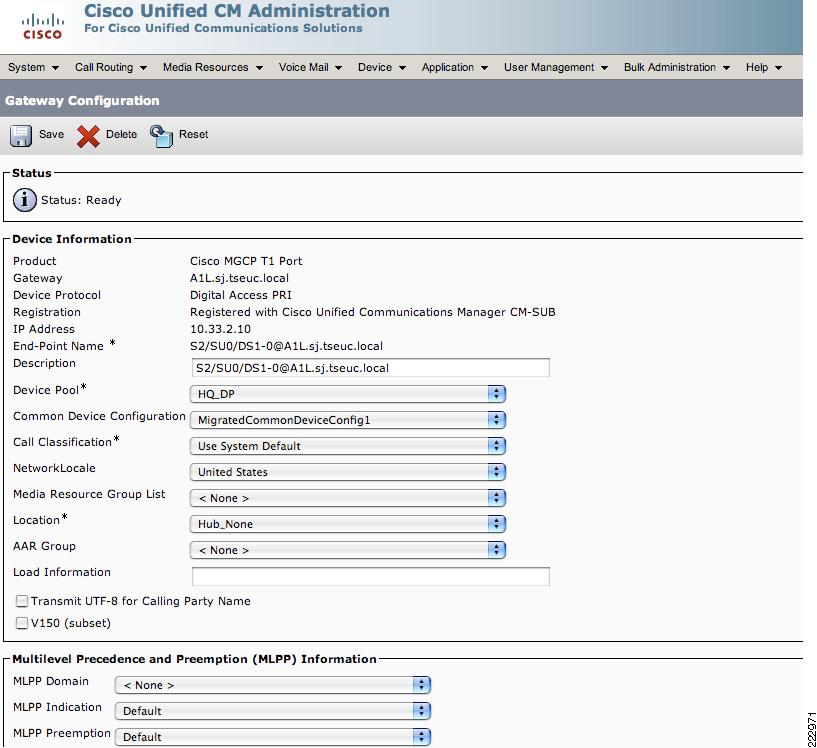Image resolution: width=817 pixels, height=748 pixels.
Task: Click the Reset text button
Action: coord(193,134)
